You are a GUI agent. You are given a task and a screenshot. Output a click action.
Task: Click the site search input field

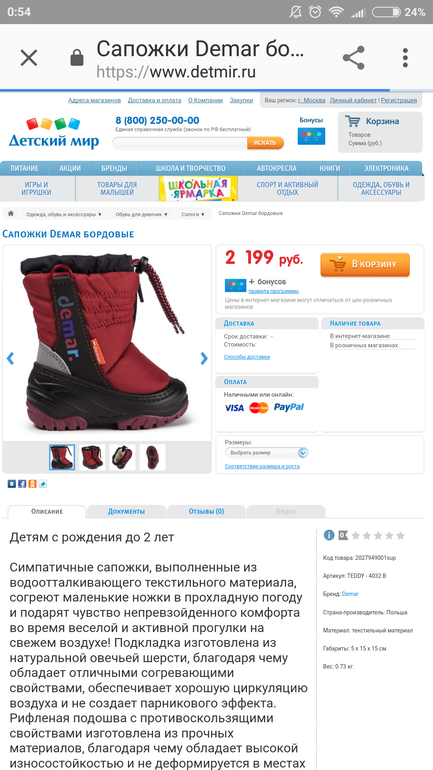point(180,143)
